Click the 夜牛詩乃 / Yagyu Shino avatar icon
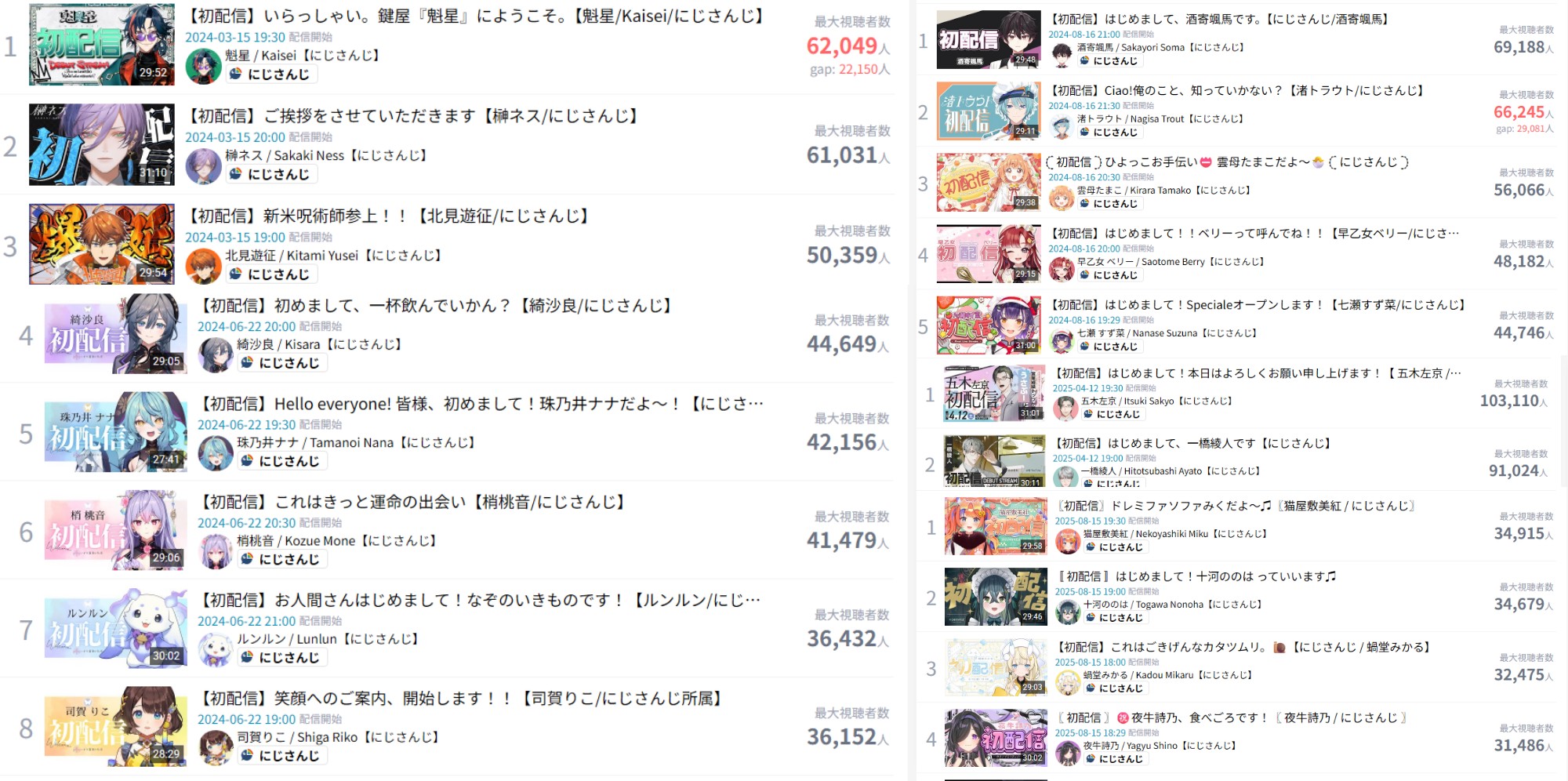 click(x=1068, y=753)
